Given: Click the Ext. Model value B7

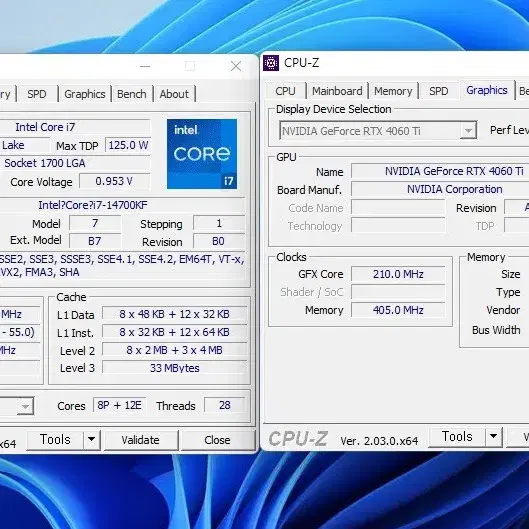Looking at the screenshot, I should coord(95,241).
